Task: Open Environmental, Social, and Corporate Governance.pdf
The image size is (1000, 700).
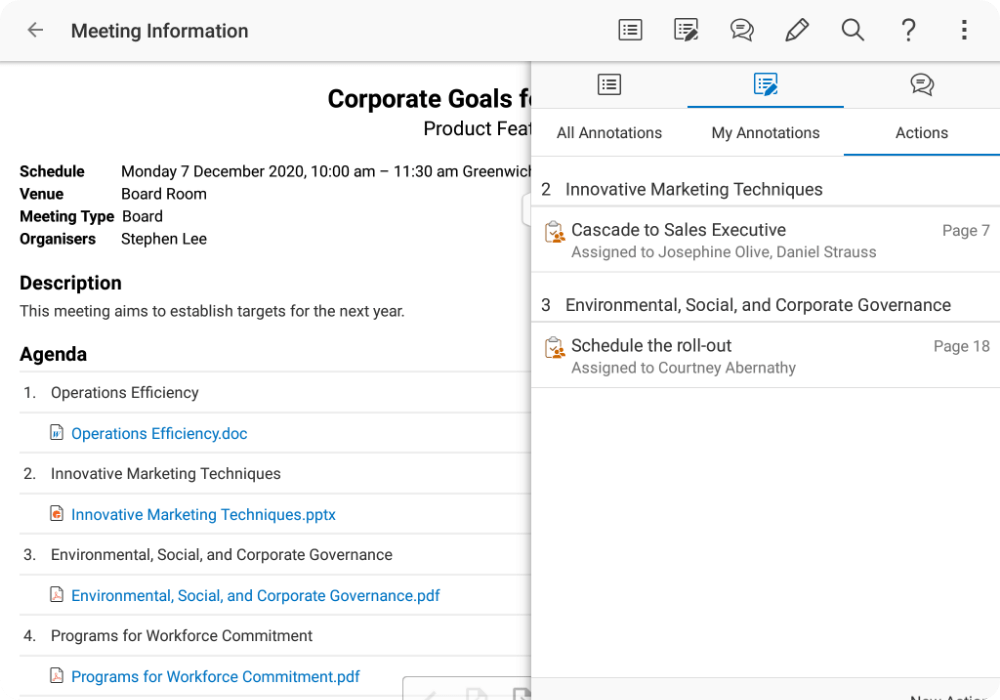Action: tap(255, 596)
